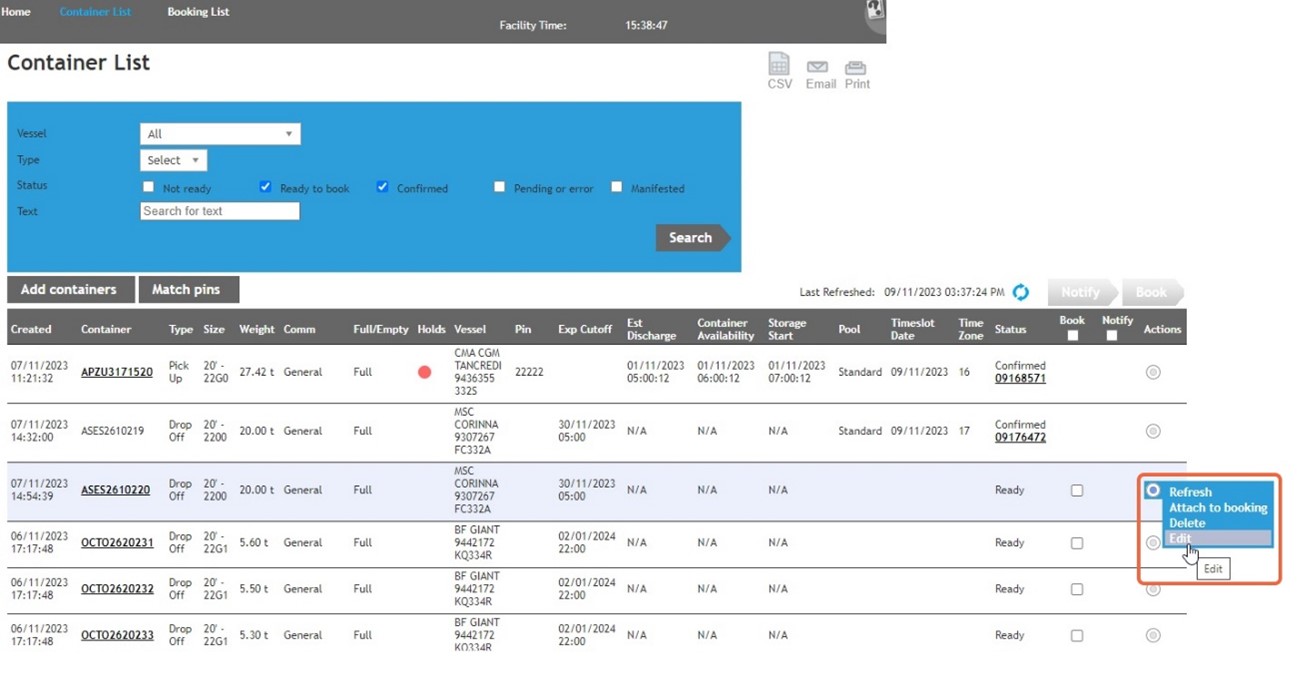
Task: Tick the Manifested status checkbox
Action: point(616,187)
